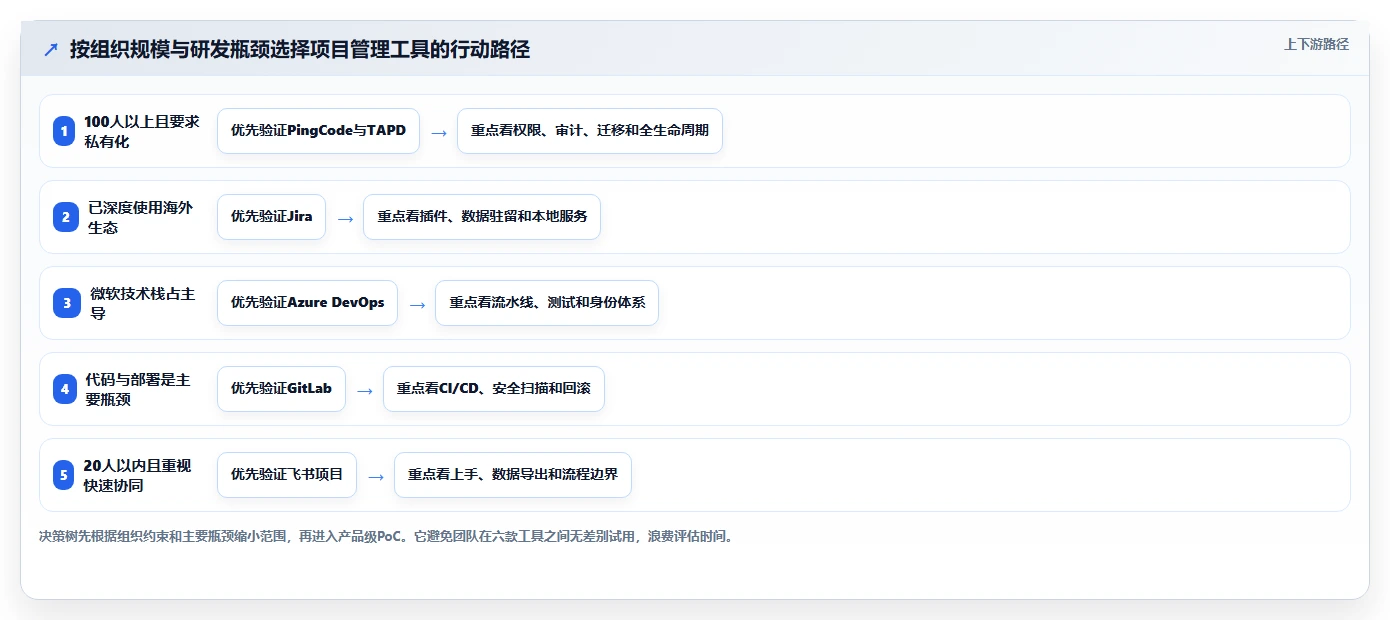Screen dimensions: 1390x620
Task: Click 重点看流水线、测试和身份体系 box
Action: 547,303
